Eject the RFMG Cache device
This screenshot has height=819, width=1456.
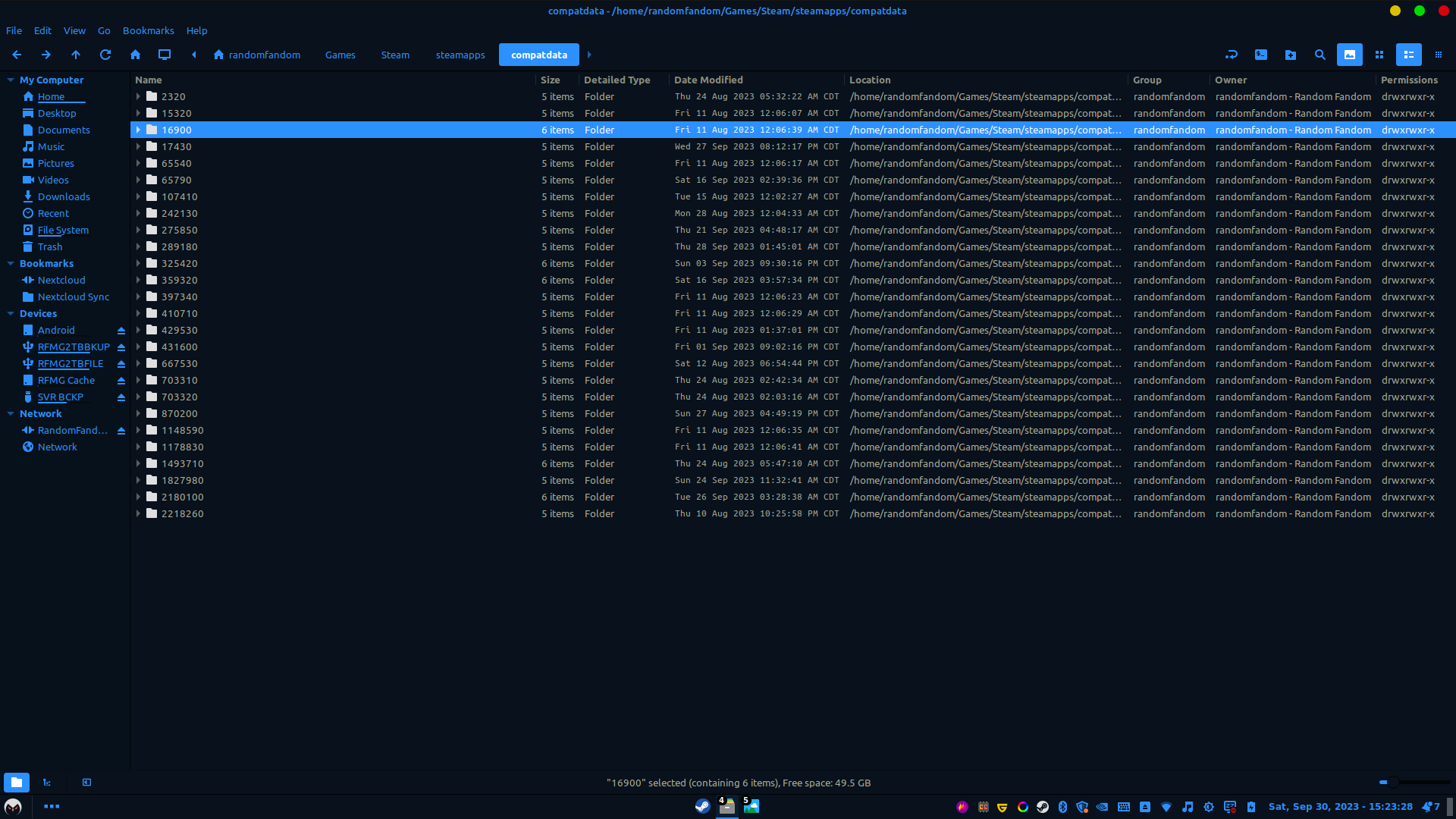(121, 381)
